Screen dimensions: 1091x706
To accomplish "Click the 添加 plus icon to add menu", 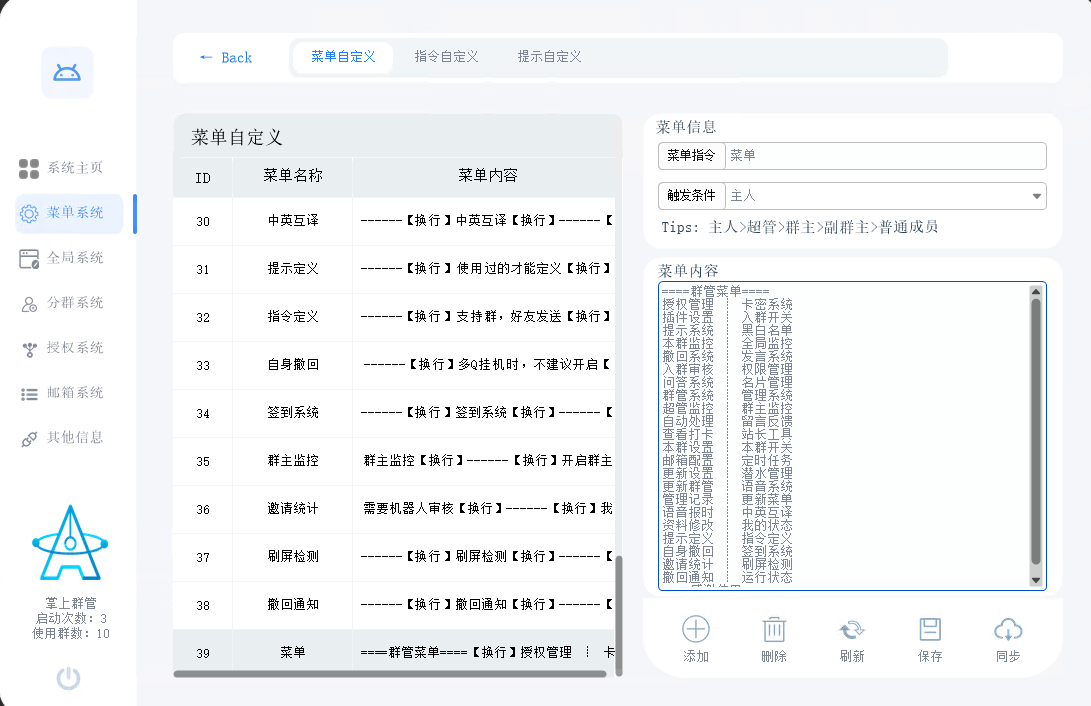I will tap(695, 638).
